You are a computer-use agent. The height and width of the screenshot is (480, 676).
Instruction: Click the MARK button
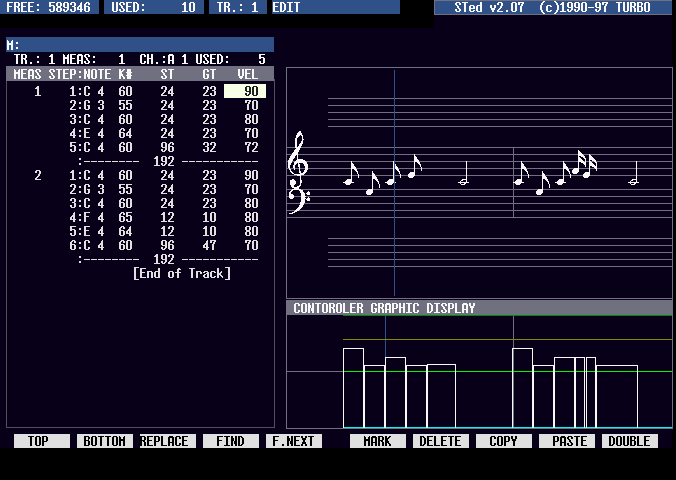point(378,441)
